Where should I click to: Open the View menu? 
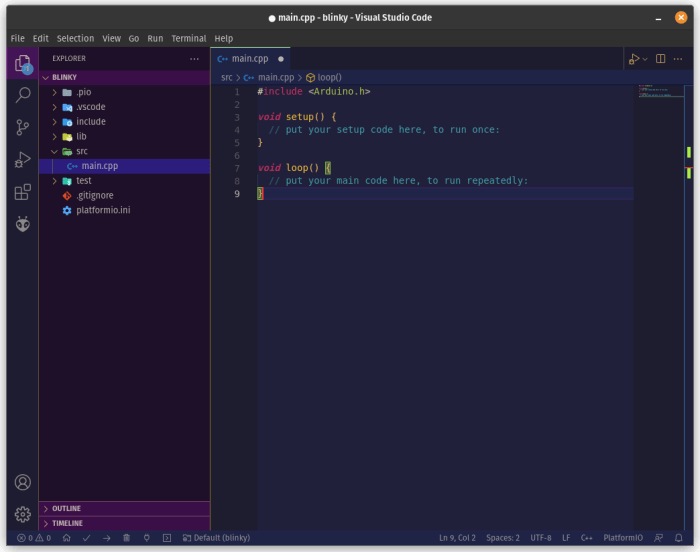tap(112, 38)
